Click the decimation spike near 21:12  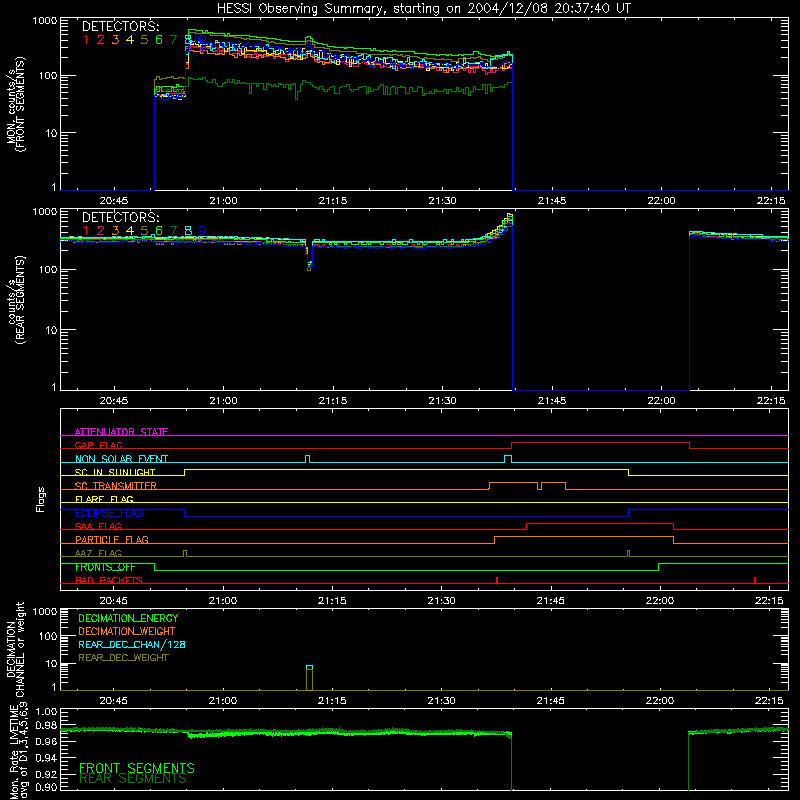tap(309, 678)
